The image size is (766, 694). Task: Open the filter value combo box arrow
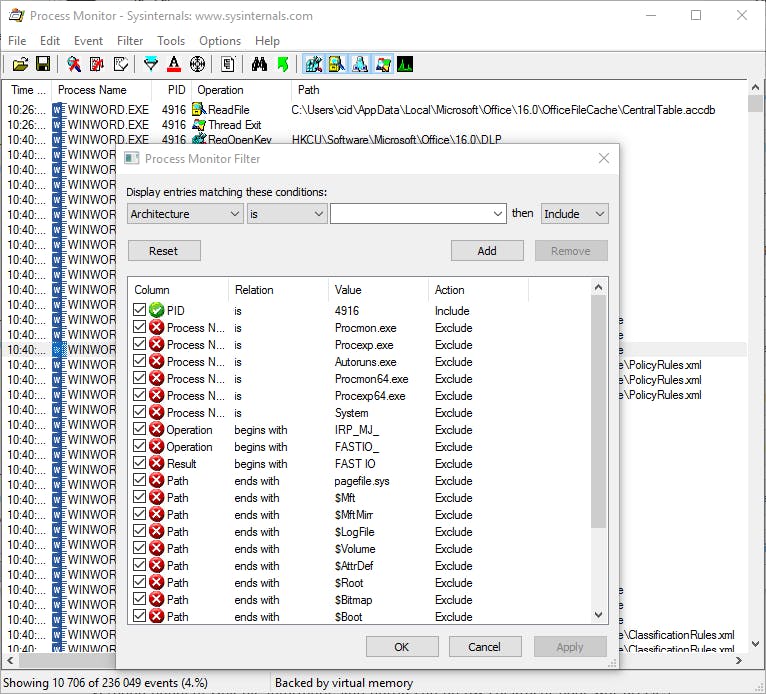497,214
